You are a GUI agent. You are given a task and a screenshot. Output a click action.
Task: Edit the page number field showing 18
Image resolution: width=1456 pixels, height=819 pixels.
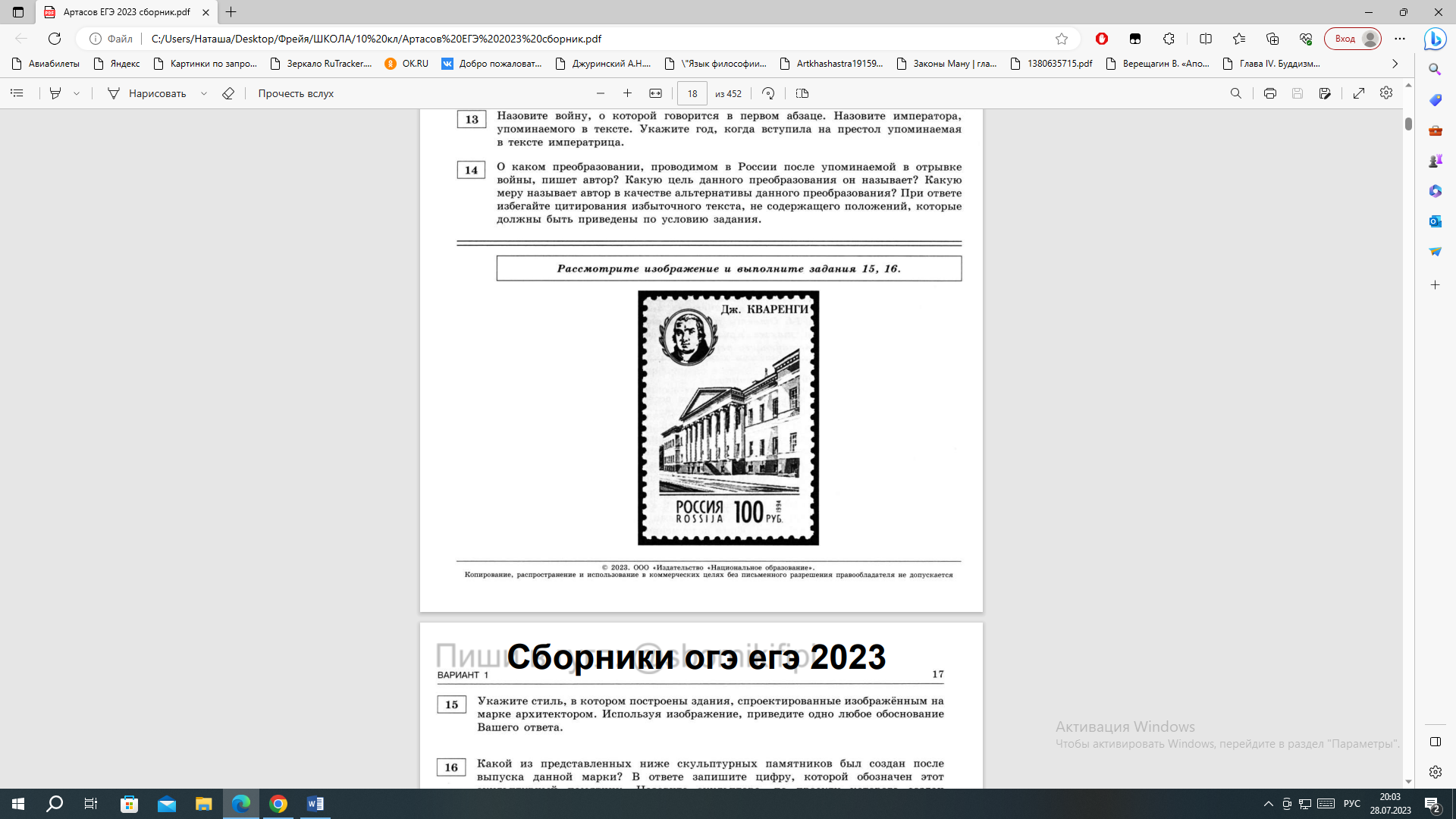[692, 93]
